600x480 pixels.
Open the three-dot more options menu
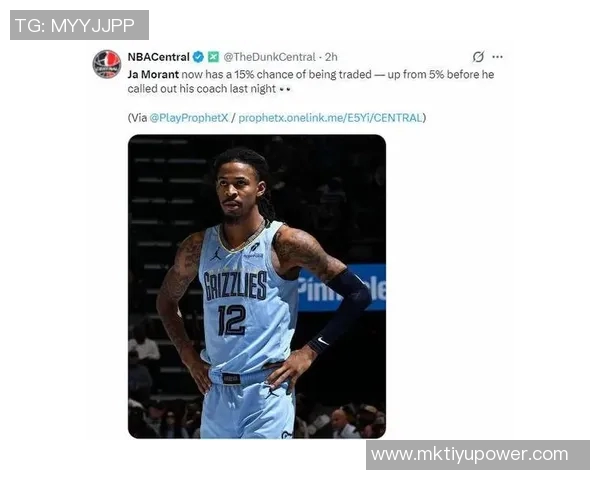497,57
